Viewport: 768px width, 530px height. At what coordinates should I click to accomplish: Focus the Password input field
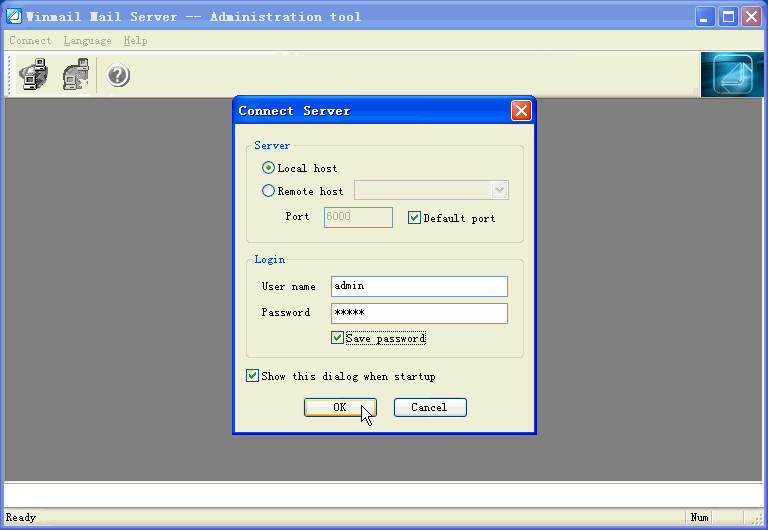pos(419,313)
